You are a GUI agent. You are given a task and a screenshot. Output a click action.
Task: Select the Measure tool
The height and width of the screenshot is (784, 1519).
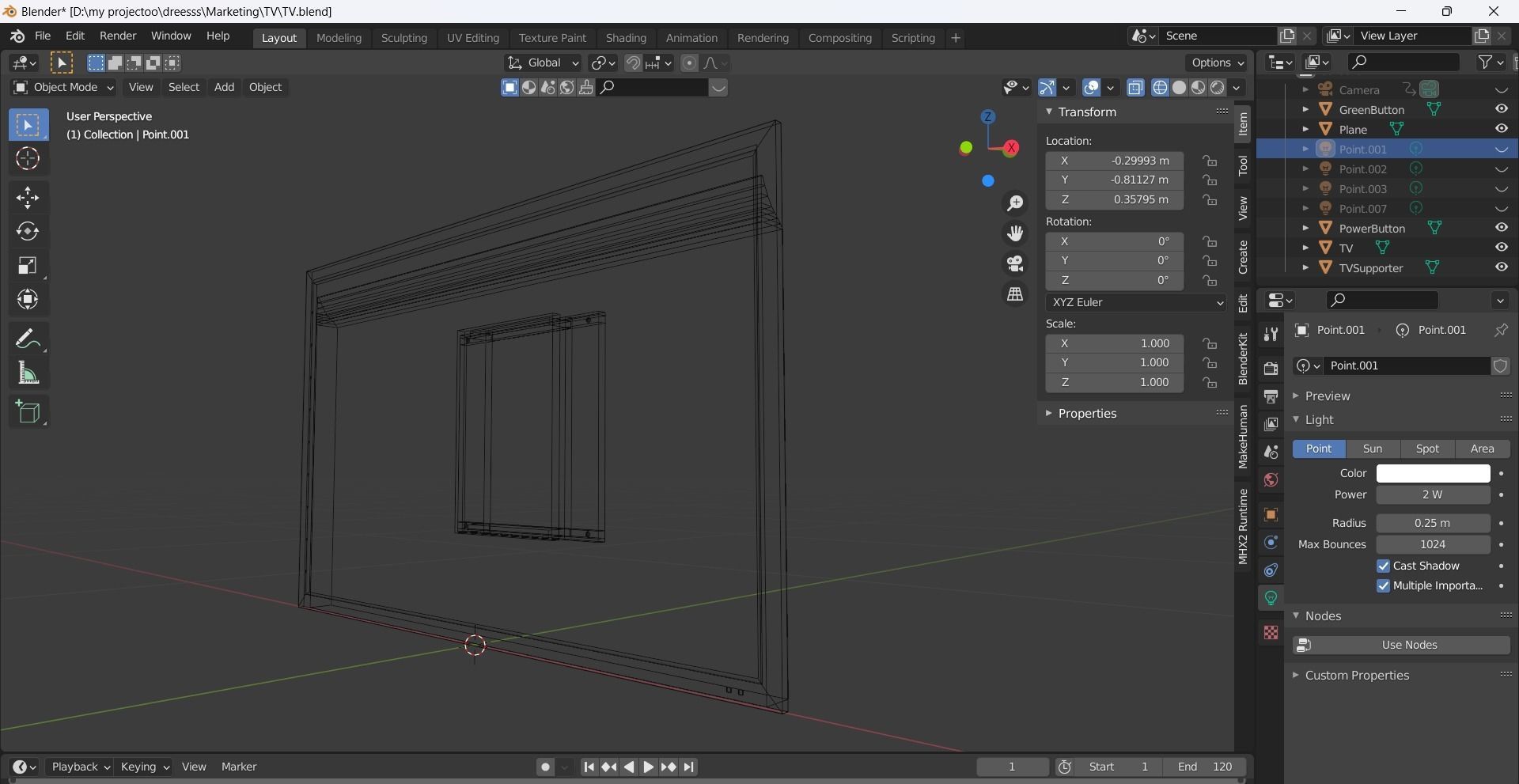[28, 373]
